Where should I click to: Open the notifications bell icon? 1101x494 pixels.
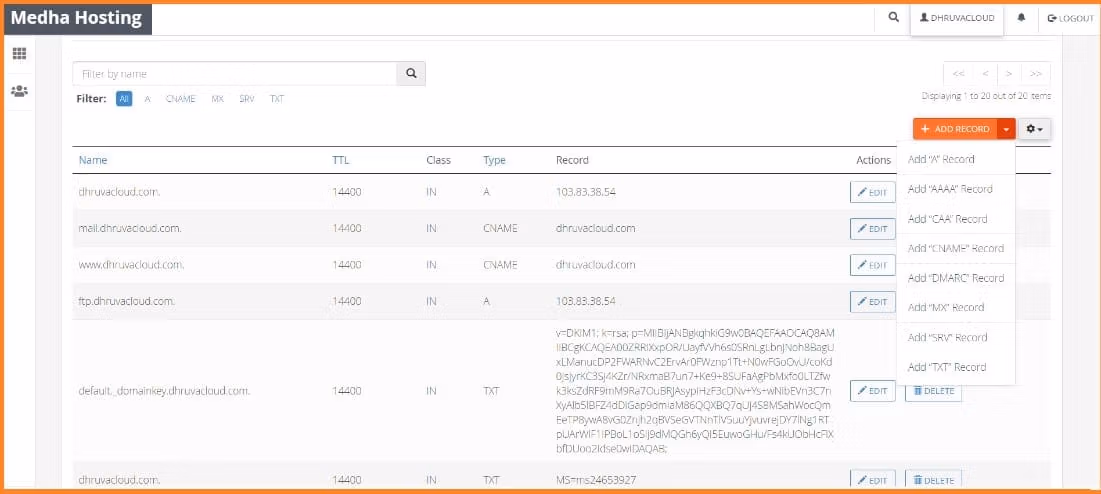click(x=1021, y=18)
